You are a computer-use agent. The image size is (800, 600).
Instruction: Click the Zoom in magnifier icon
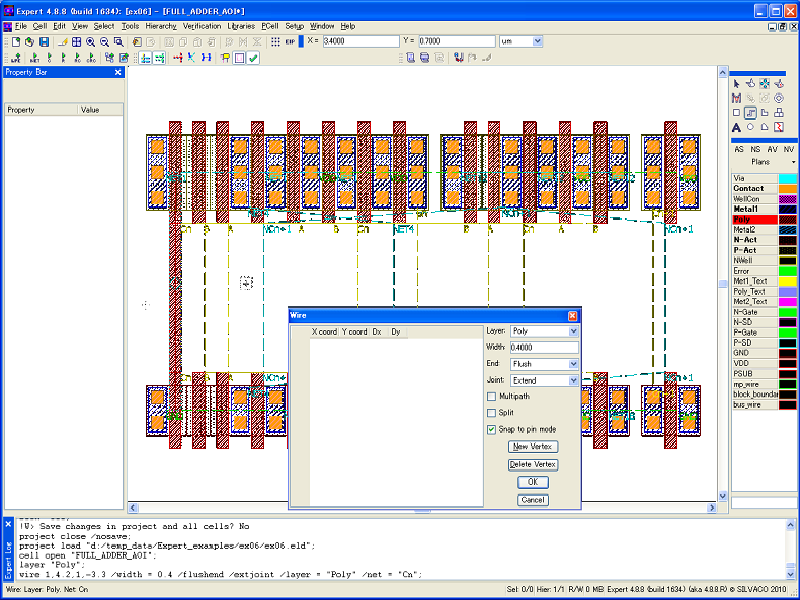click(x=91, y=42)
